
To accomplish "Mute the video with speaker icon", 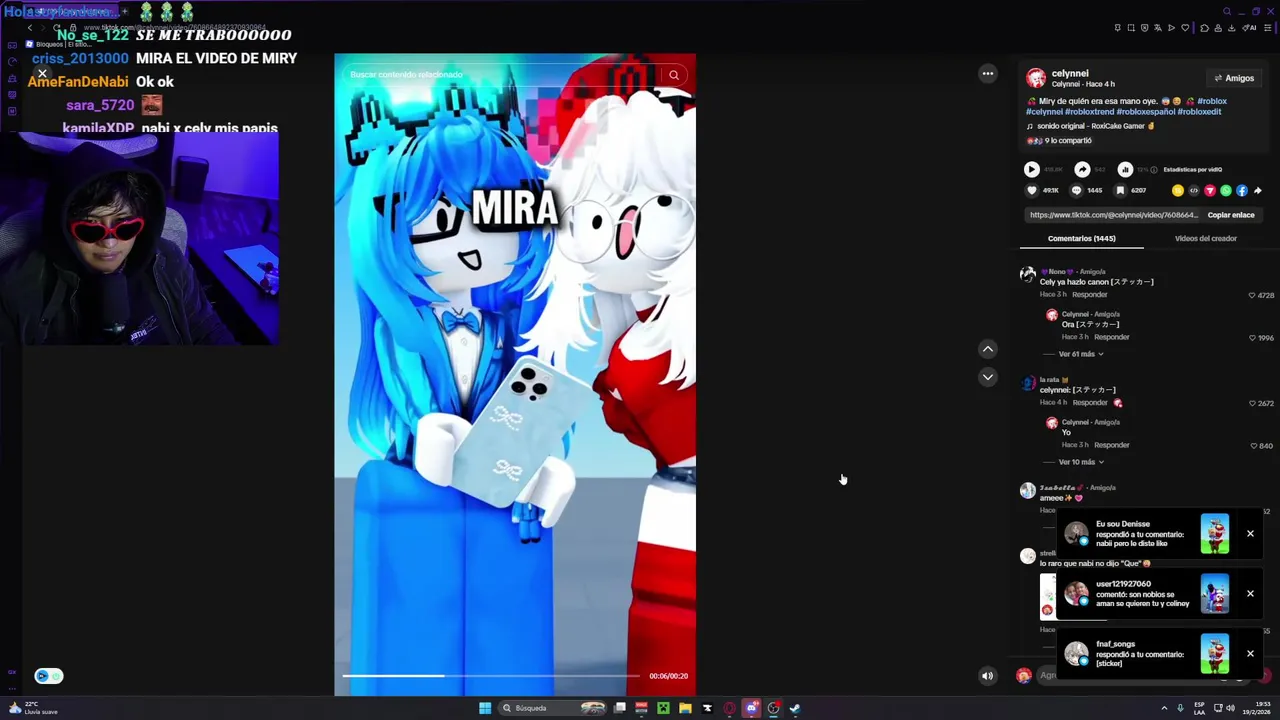I will [988, 676].
